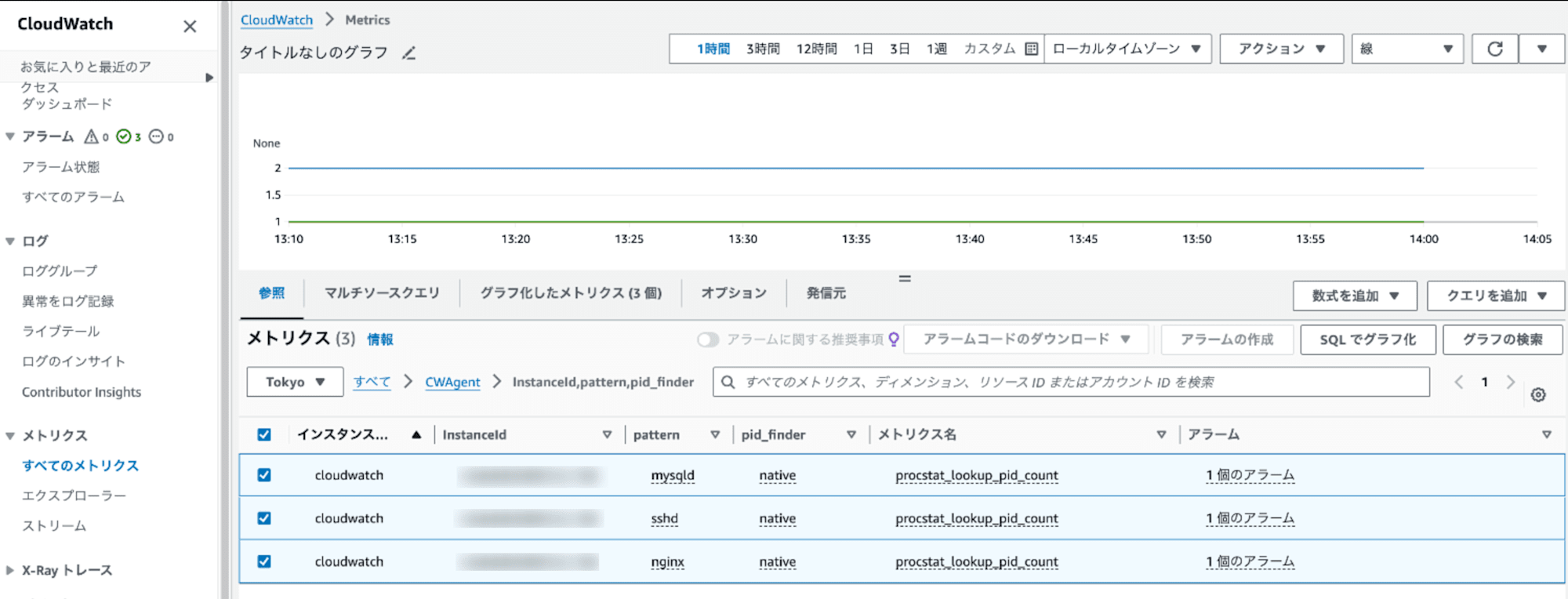Click alarm recommendations lightbulb icon
Viewport: 1568px width, 599px height.
pyautogui.click(x=894, y=339)
